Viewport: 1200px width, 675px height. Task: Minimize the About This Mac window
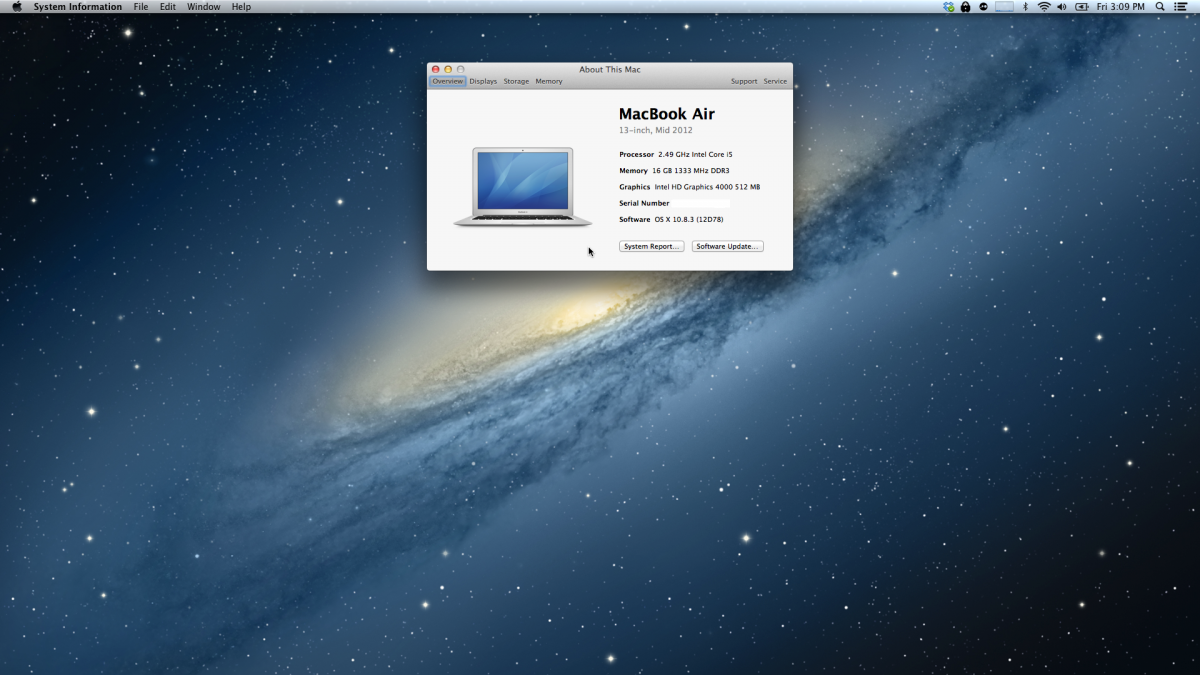point(448,69)
